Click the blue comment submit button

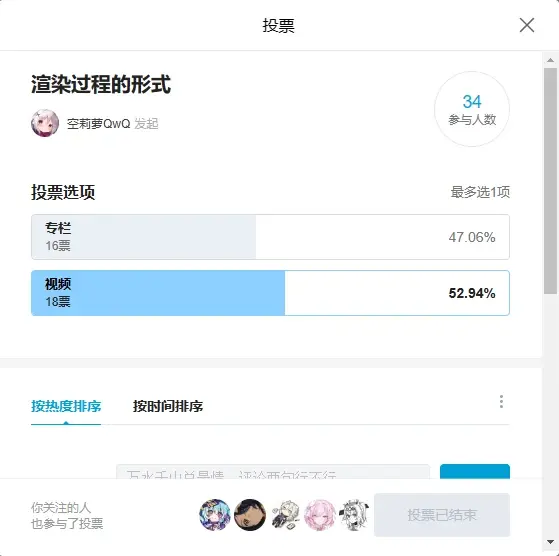(475, 471)
